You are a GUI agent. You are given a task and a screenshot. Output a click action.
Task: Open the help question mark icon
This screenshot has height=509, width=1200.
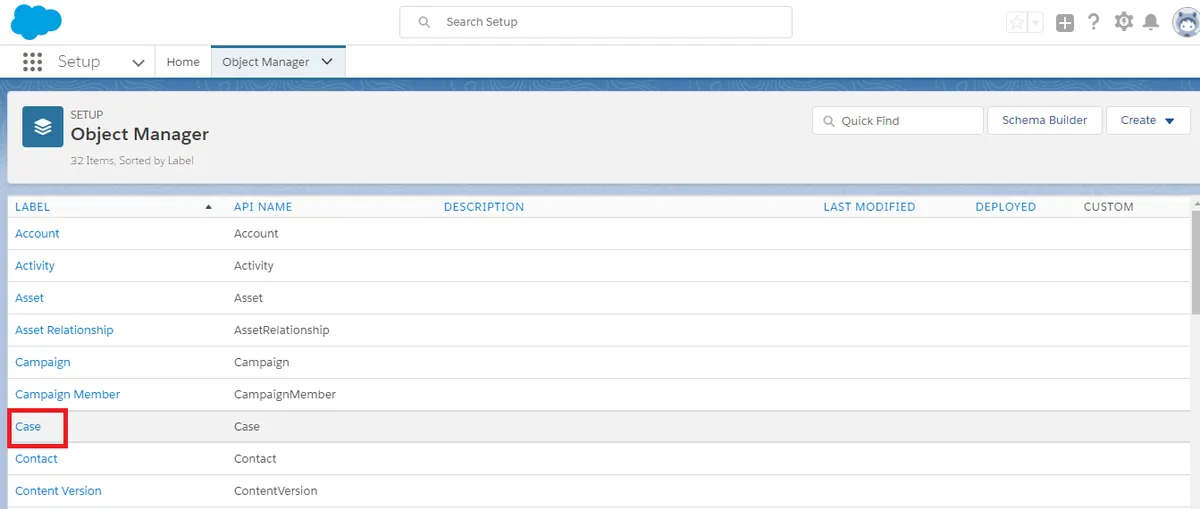tap(1094, 22)
